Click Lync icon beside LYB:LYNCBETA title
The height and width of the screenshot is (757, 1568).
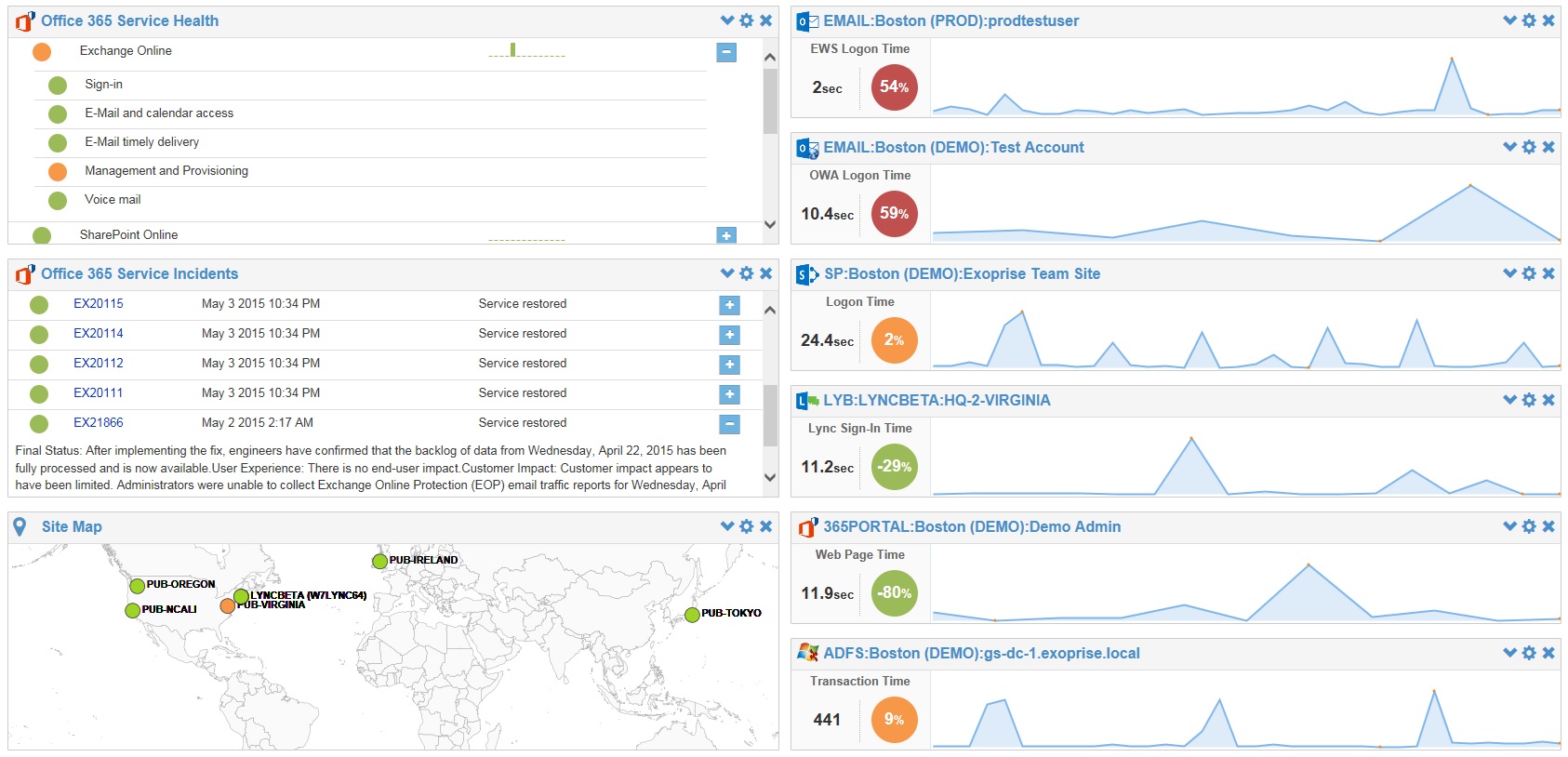point(807,401)
